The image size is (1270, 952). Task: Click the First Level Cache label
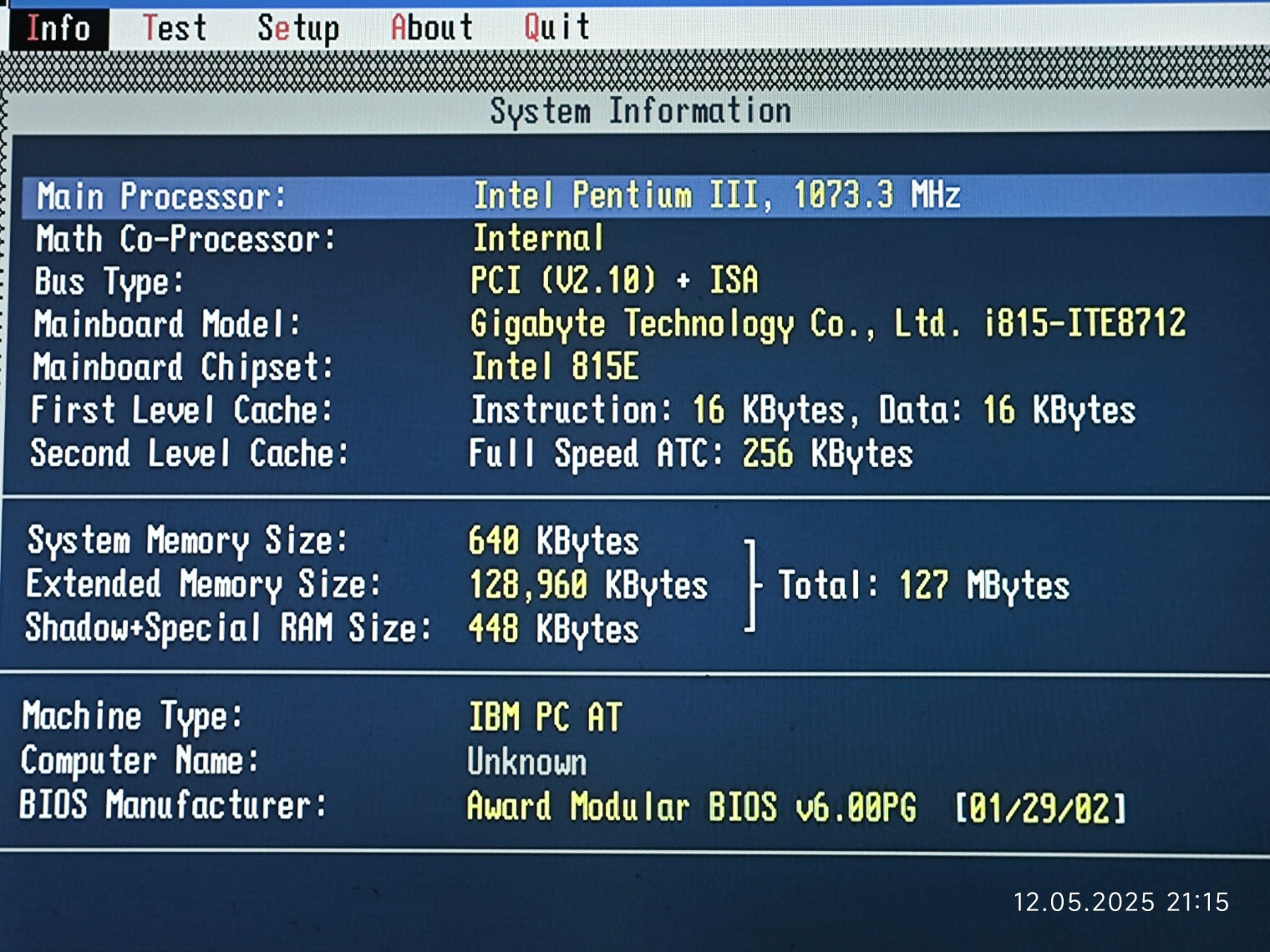coord(181,410)
